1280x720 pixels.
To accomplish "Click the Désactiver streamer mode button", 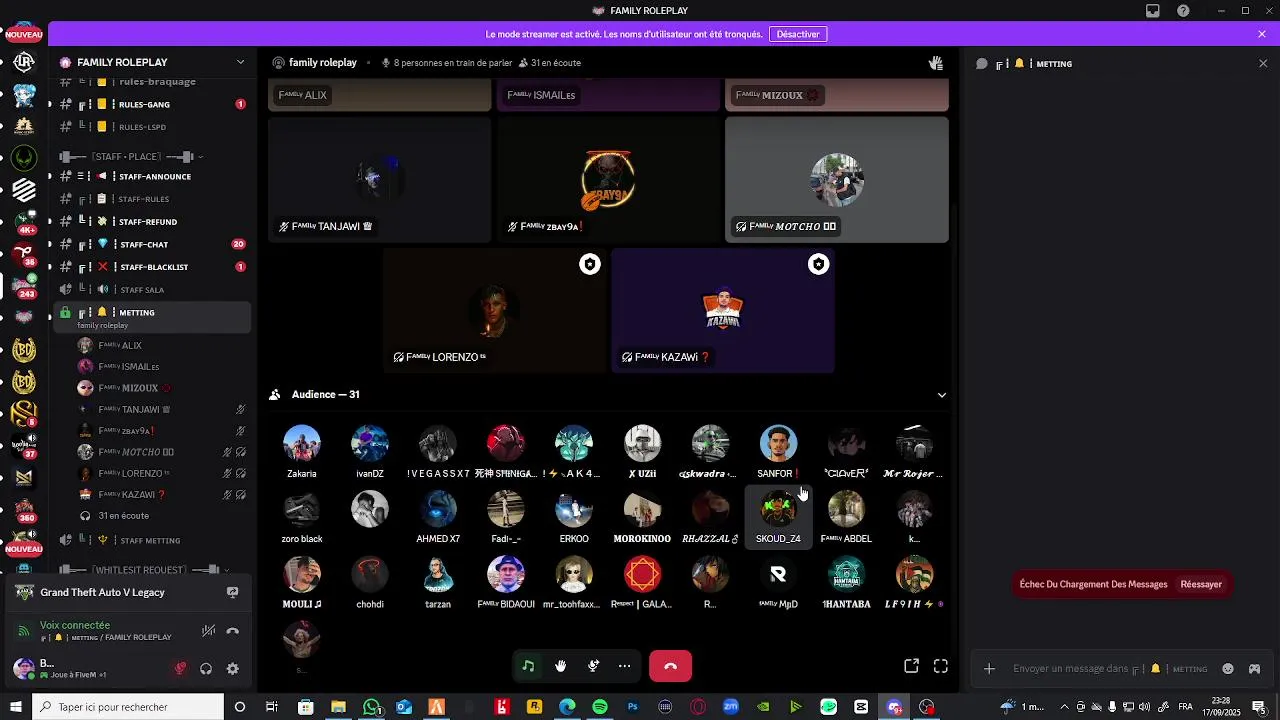I will [798, 34].
